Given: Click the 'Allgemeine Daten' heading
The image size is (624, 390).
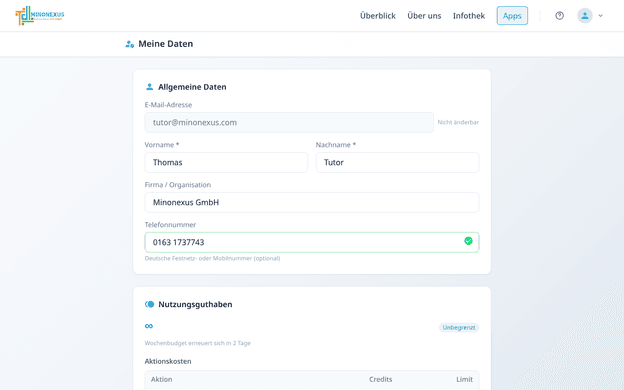Looking at the screenshot, I should click(x=192, y=87).
